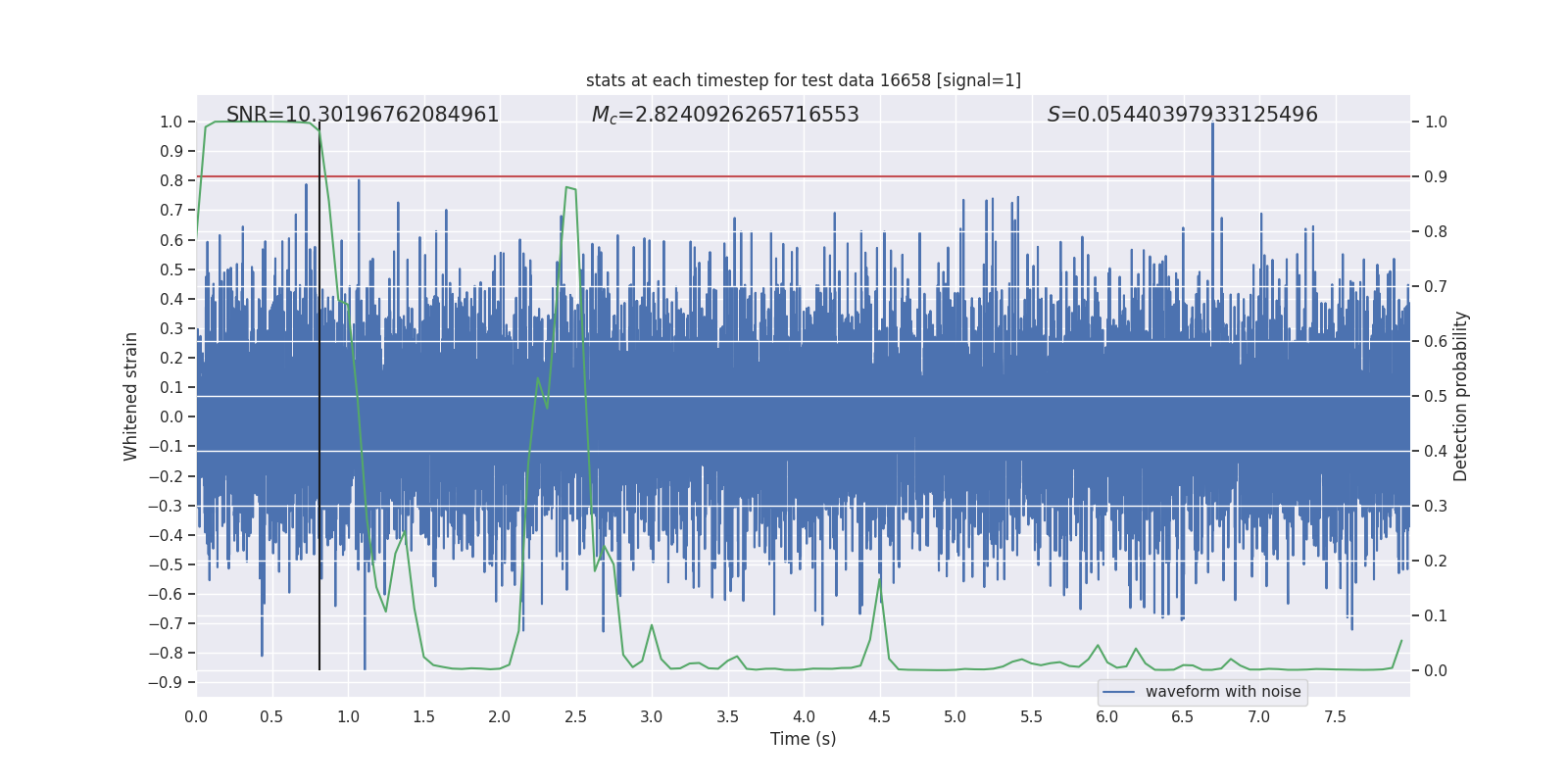
Task: Select the SNR value annotation text
Action: pos(363,115)
